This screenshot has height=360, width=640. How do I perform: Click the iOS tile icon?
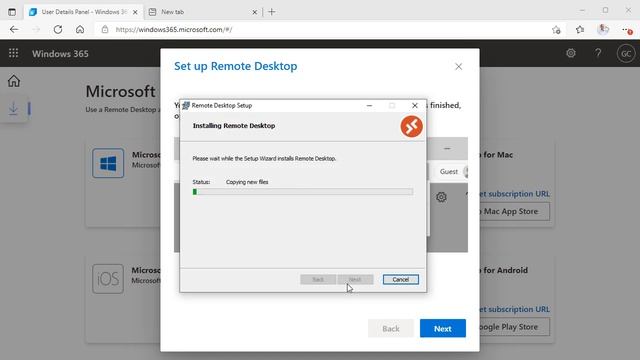pyautogui.click(x=108, y=279)
